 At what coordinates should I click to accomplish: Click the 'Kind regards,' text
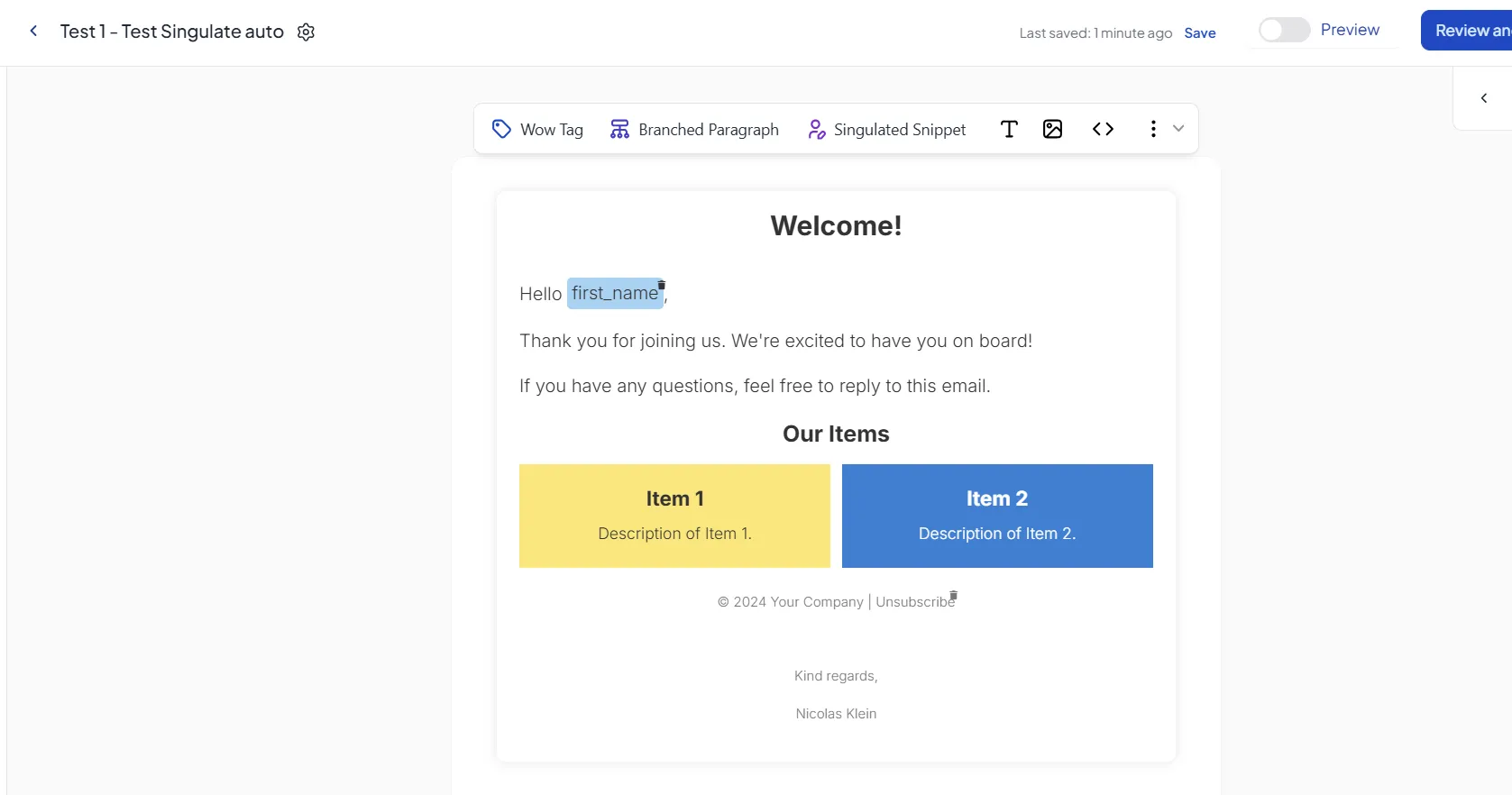[836, 676]
